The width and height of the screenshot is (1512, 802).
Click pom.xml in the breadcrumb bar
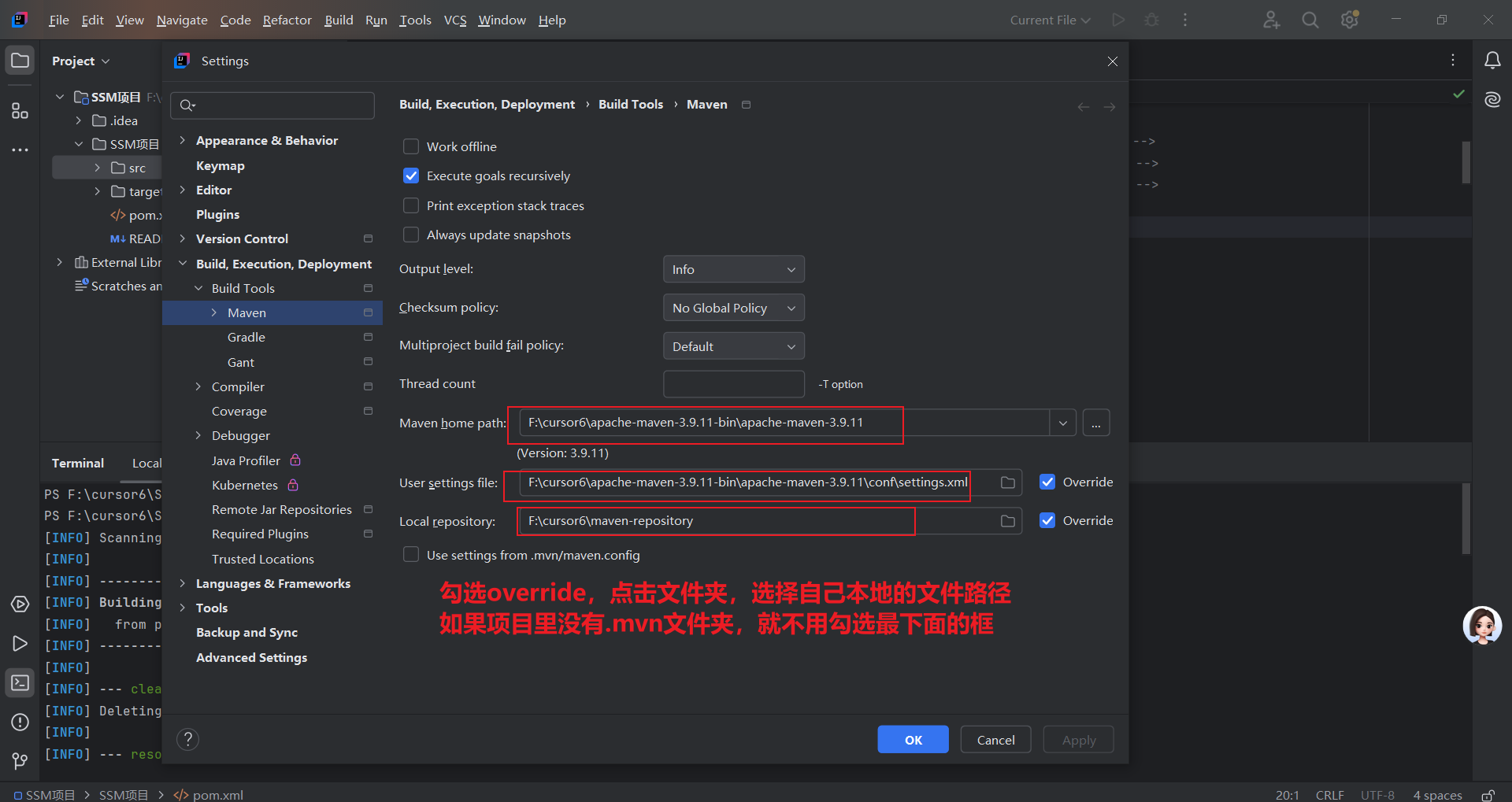(x=209, y=795)
